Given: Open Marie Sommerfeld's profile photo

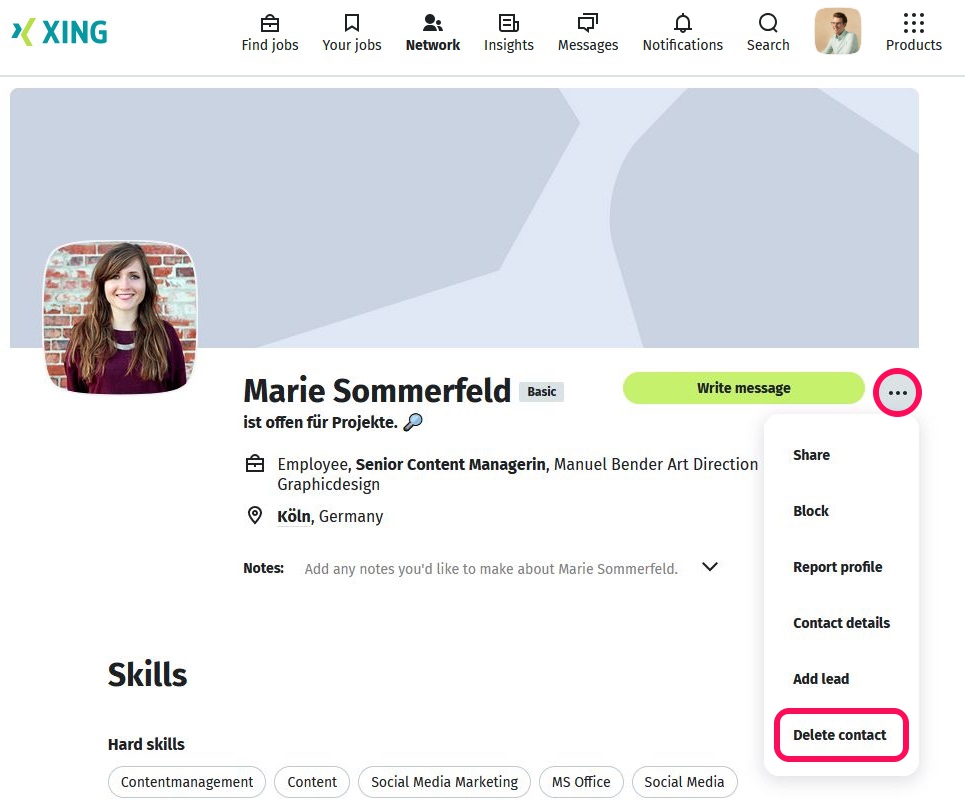Looking at the screenshot, I should pos(120,317).
